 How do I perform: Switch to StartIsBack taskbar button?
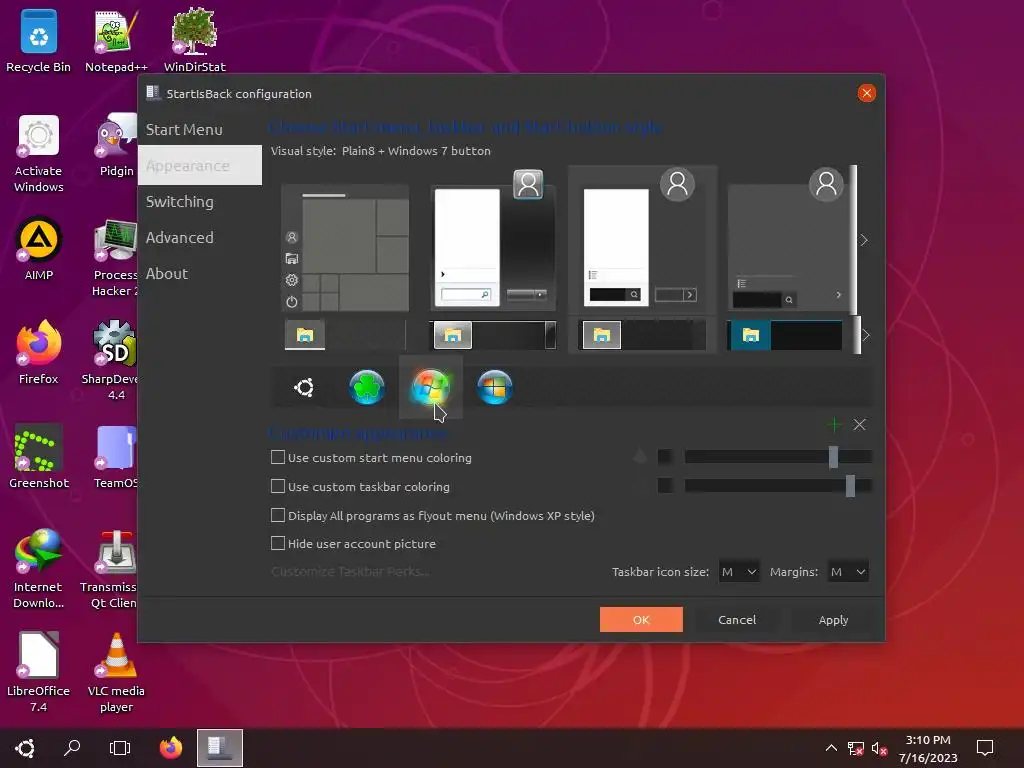pyautogui.click(x=220, y=748)
